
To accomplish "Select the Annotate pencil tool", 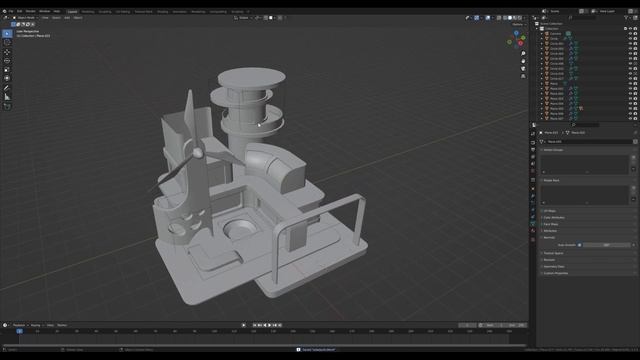I will click(x=7, y=88).
